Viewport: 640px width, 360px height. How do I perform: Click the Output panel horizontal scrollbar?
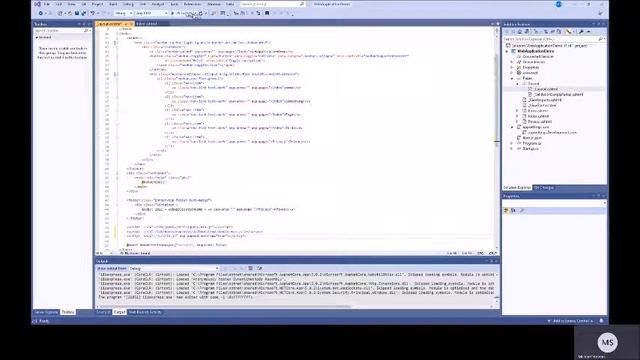click(296, 306)
